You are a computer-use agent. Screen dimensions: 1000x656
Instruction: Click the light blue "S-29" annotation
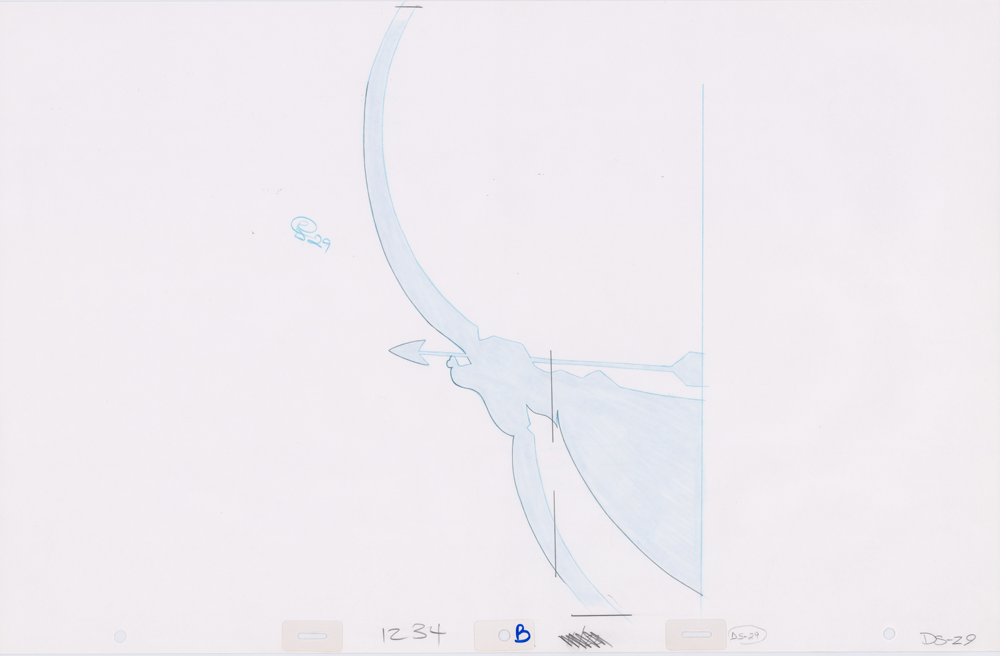(x=311, y=234)
